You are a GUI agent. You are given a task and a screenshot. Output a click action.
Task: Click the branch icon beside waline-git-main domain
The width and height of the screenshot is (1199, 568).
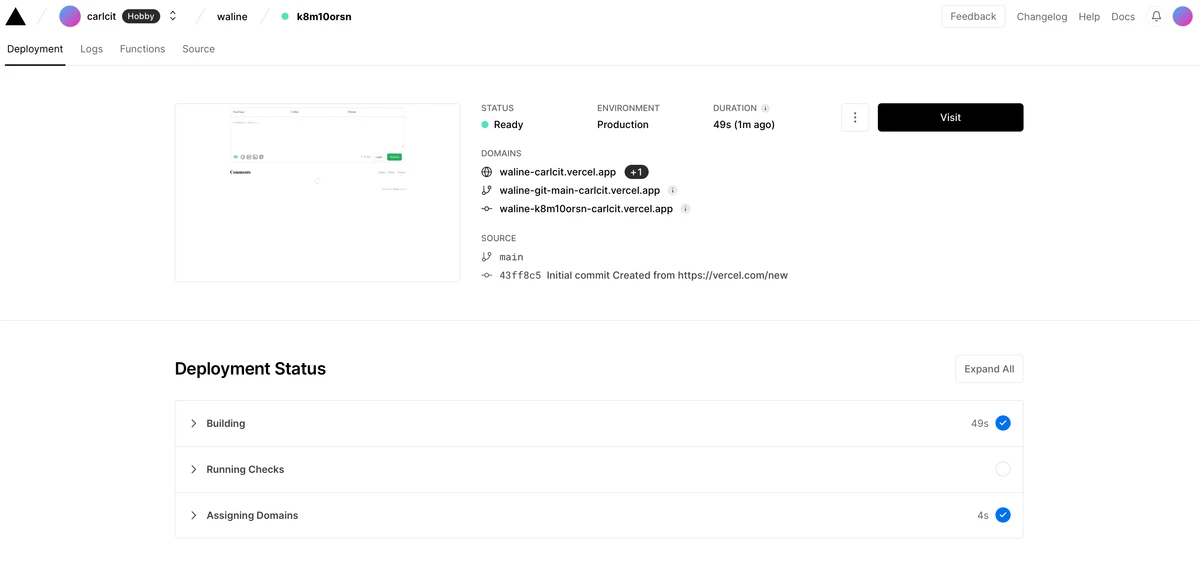click(x=486, y=190)
